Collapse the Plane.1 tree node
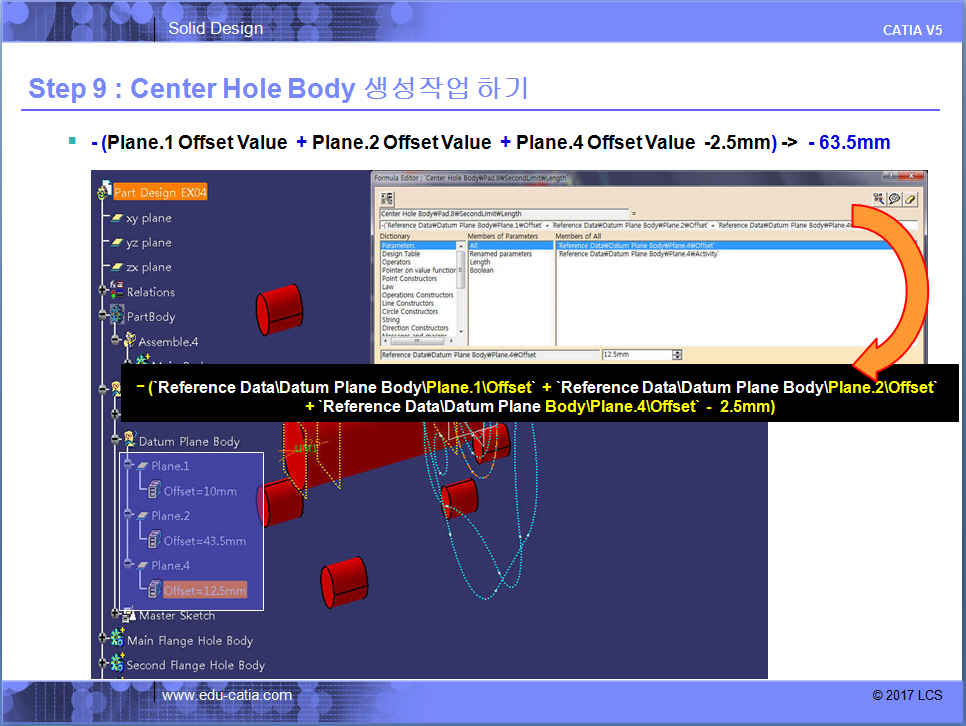The width and height of the screenshot is (966, 726). [128, 466]
